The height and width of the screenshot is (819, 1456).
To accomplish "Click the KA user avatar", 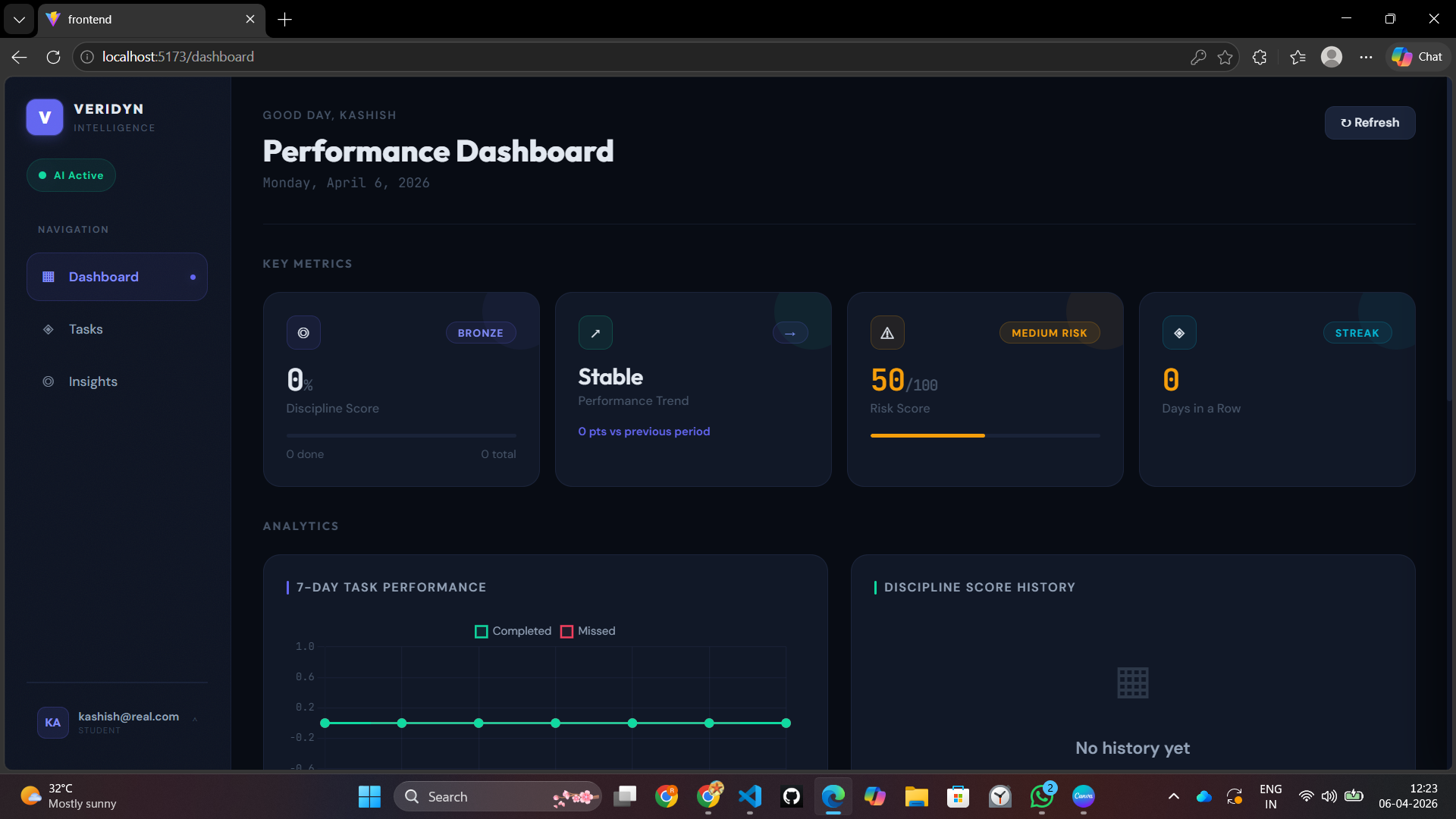I will pos(53,723).
